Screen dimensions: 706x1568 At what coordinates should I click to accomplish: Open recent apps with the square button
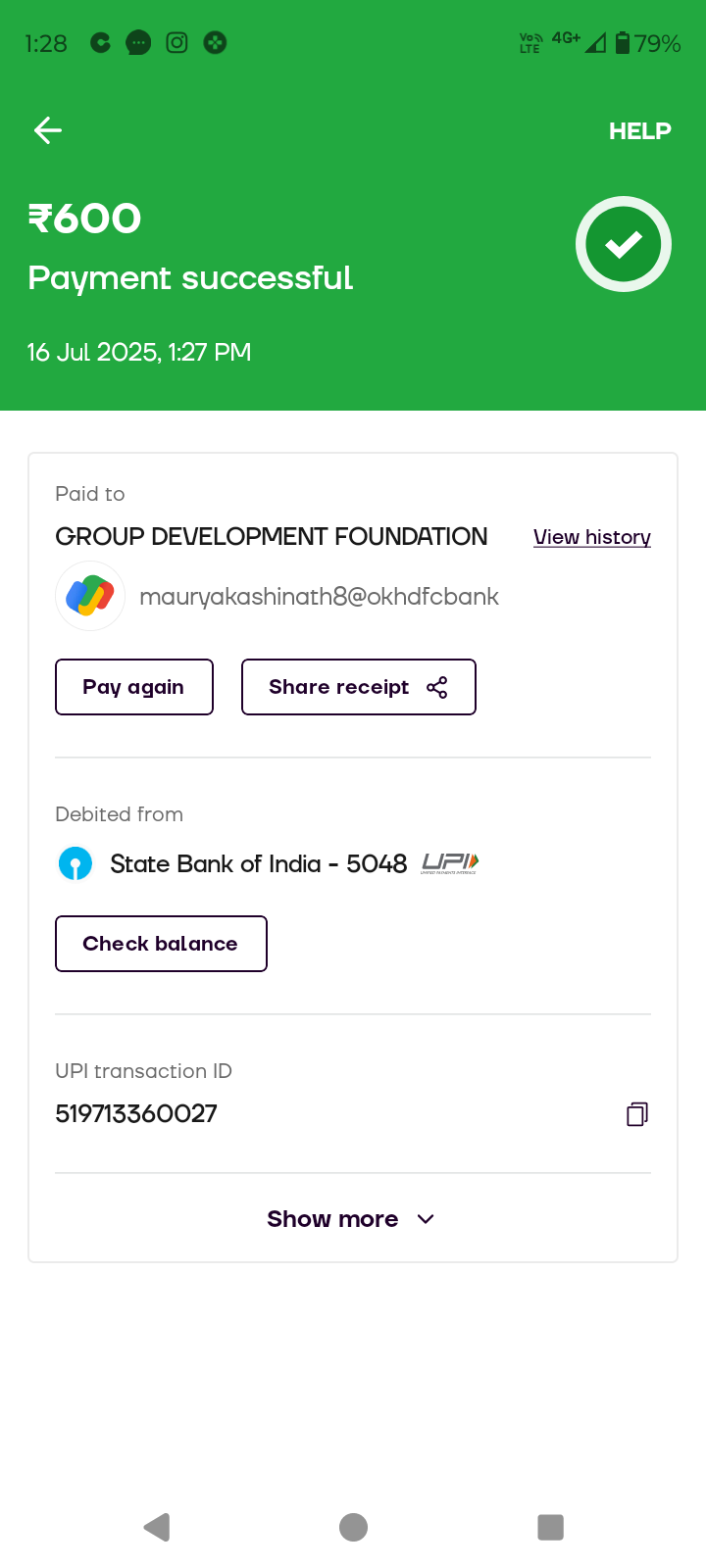click(550, 1527)
